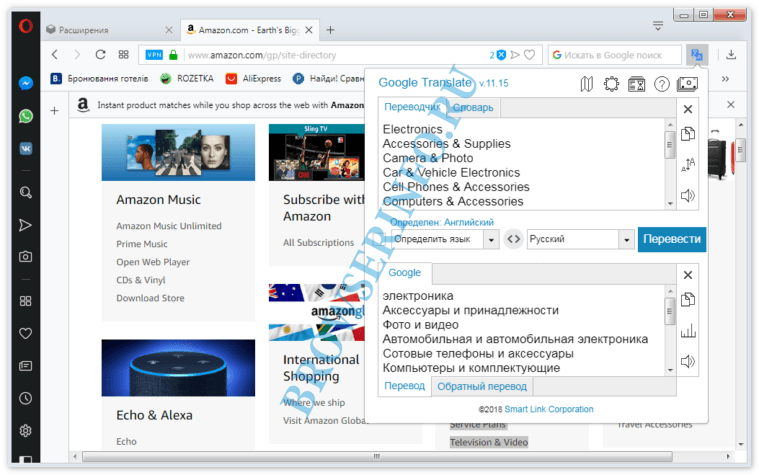Open Opera settings gear in the sidebar
Screen dimensions: 759x475
click(x=26, y=430)
